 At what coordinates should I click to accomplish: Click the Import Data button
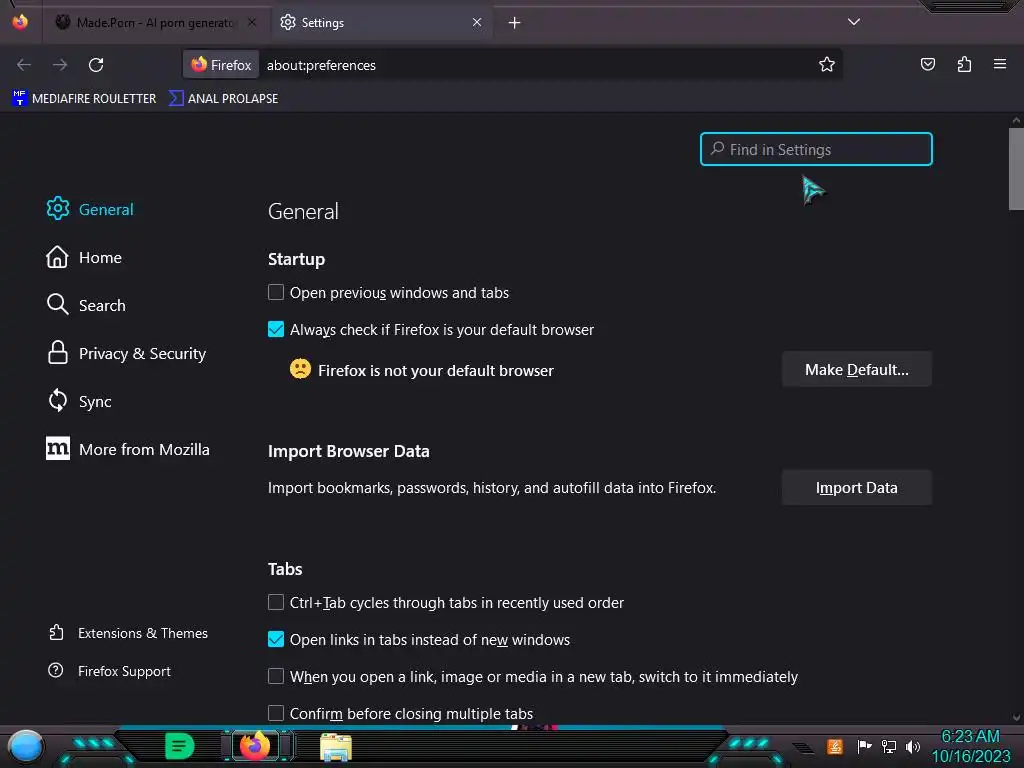coord(856,488)
